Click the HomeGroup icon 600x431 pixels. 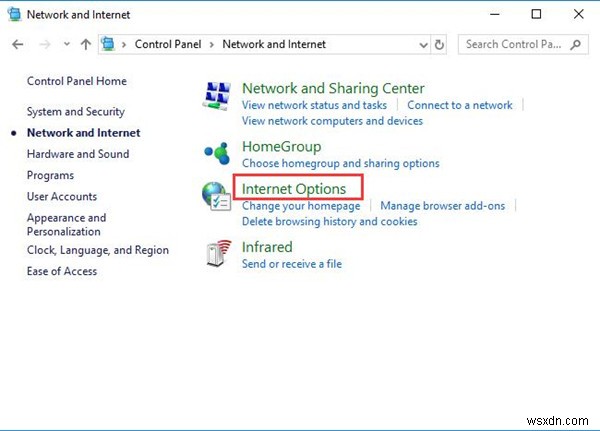217,153
